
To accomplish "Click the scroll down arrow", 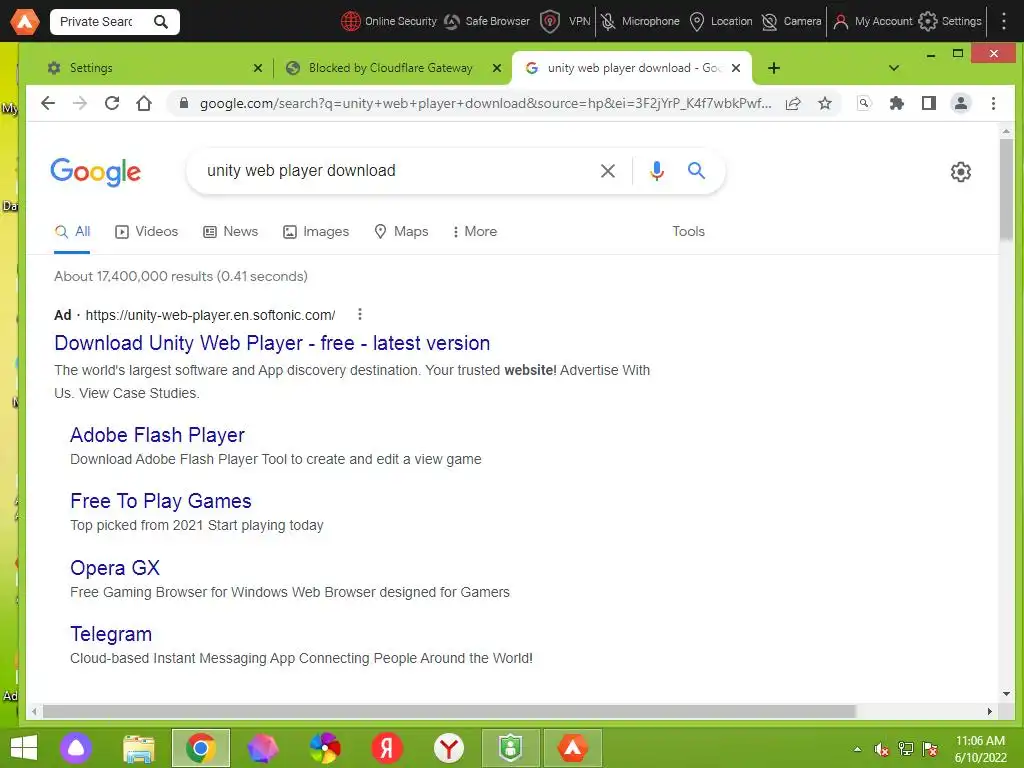I will pyautogui.click(x=1006, y=694).
